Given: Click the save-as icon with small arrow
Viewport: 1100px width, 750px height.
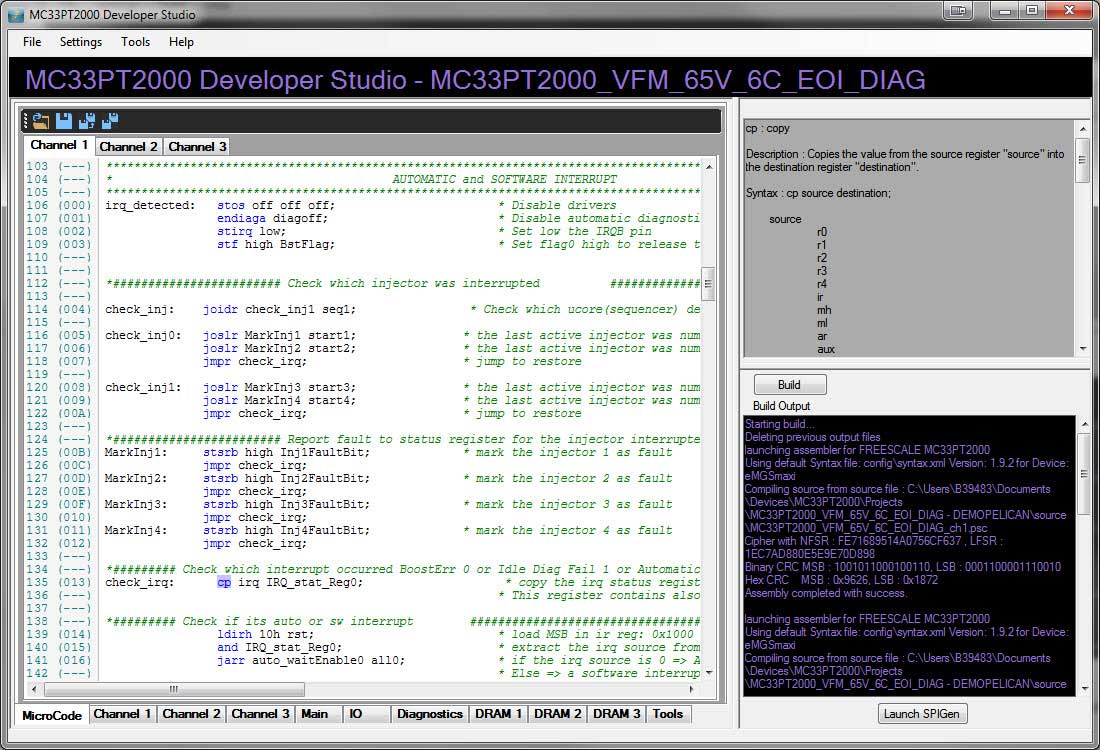Looking at the screenshot, I should (87, 121).
